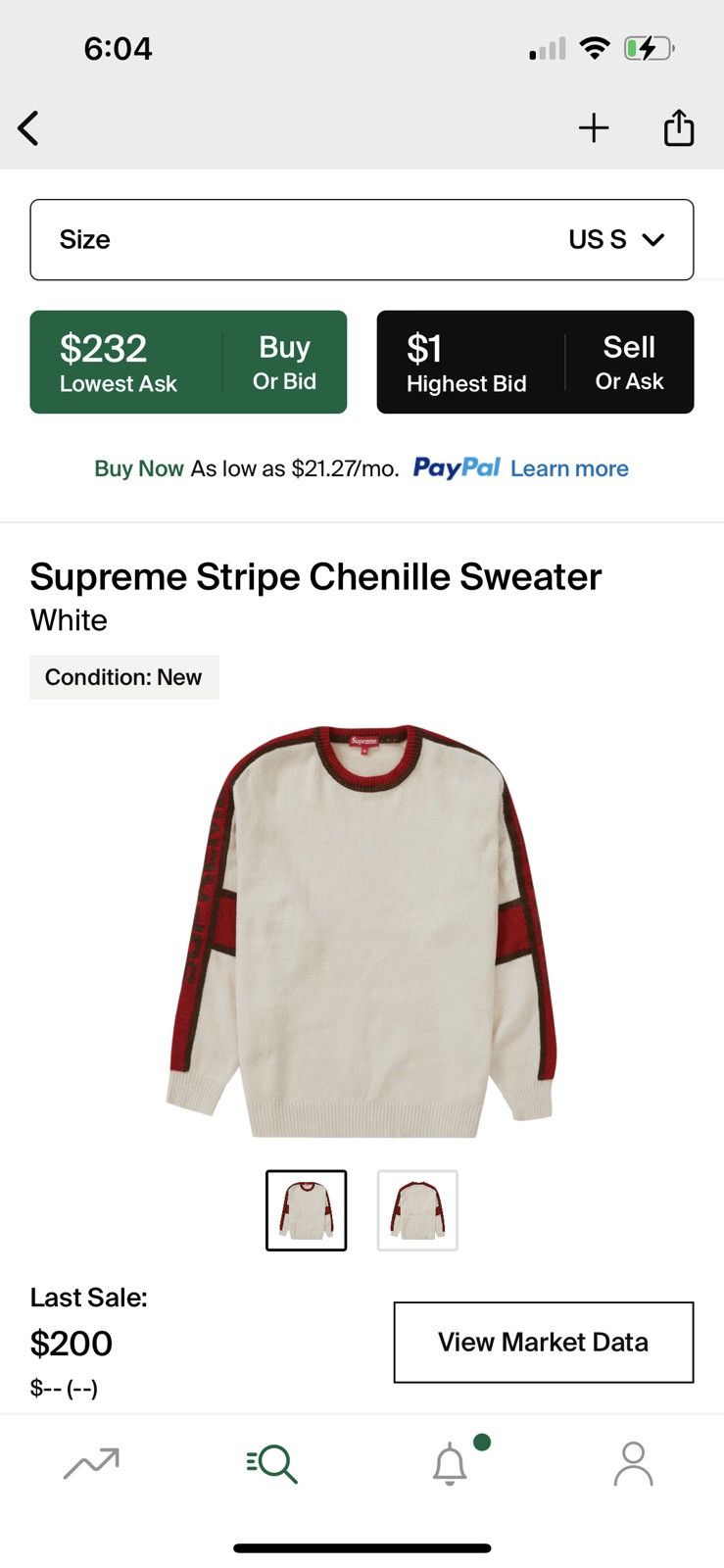Tap the Buy Now link text

(139, 468)
